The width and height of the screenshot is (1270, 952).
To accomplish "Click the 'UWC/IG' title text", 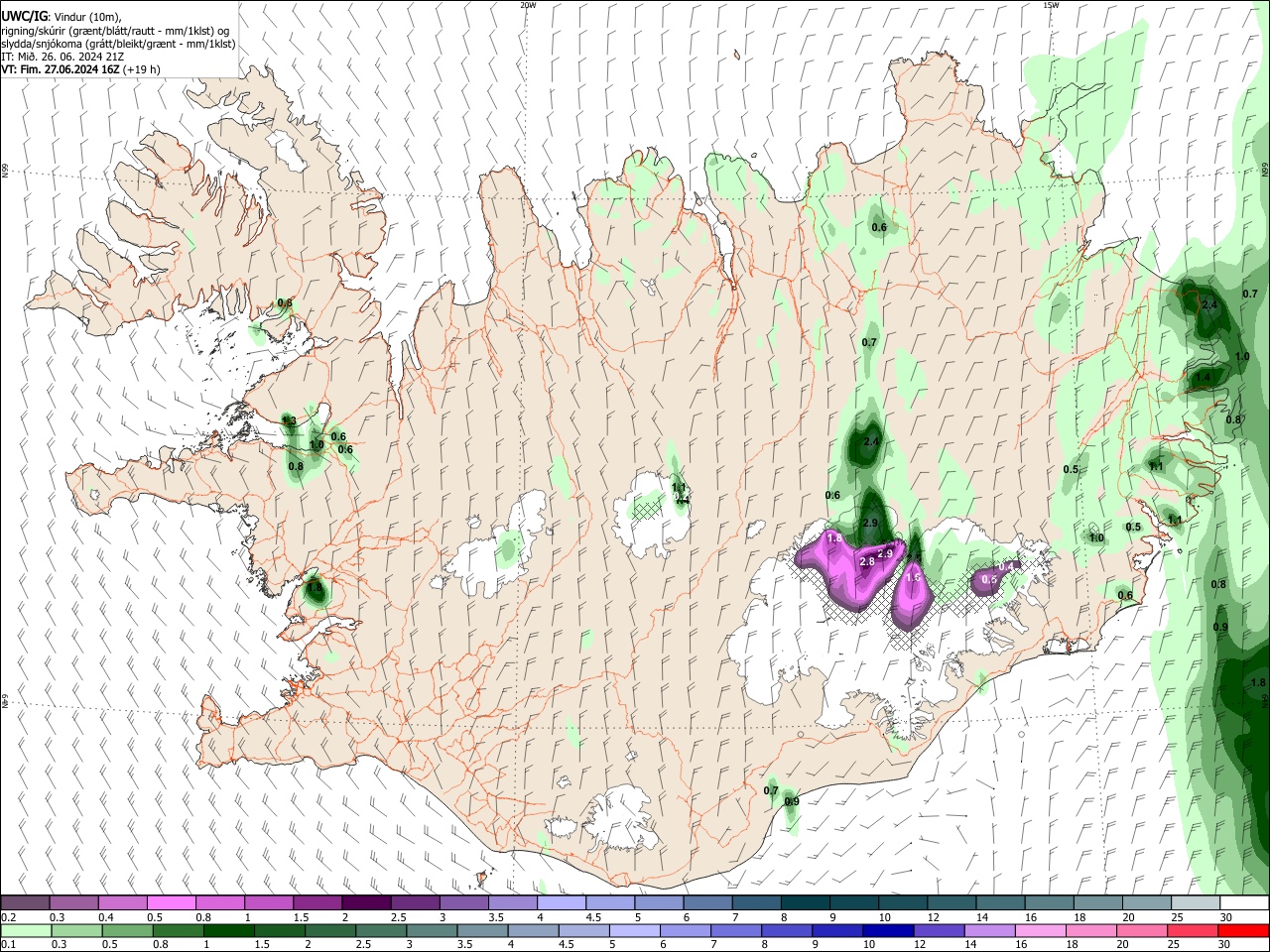I will pyautogui.click(x=25, y=17).
